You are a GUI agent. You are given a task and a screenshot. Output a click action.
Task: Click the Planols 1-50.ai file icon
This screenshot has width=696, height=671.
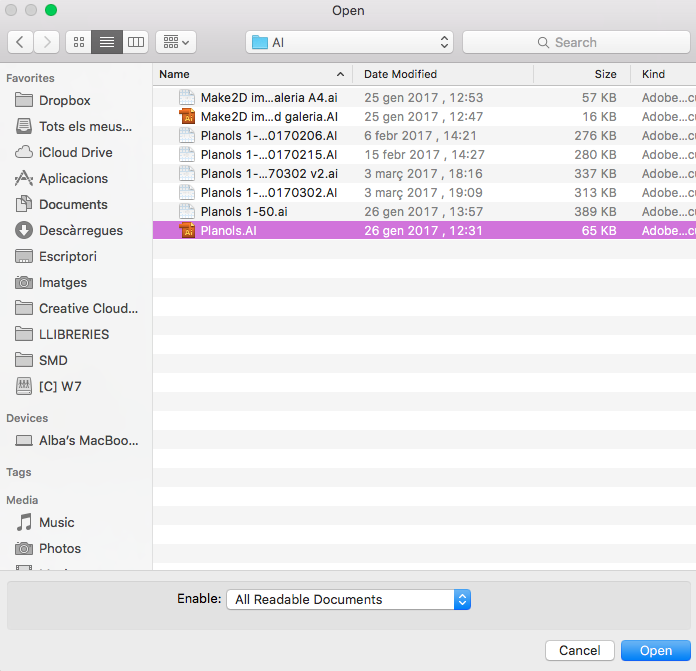(x=187, y=212)
